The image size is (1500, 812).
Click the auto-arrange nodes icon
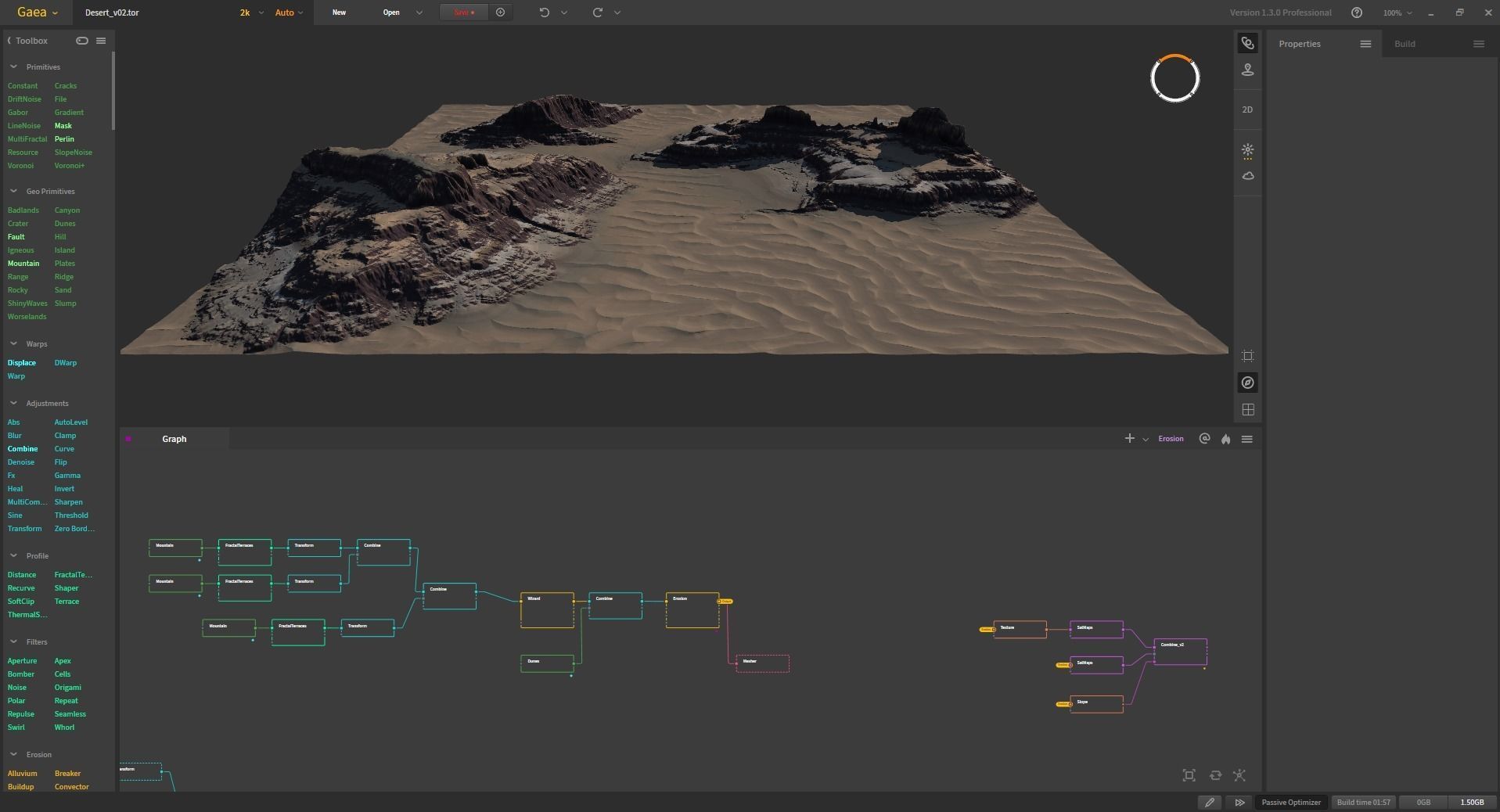pos(1239,775)
